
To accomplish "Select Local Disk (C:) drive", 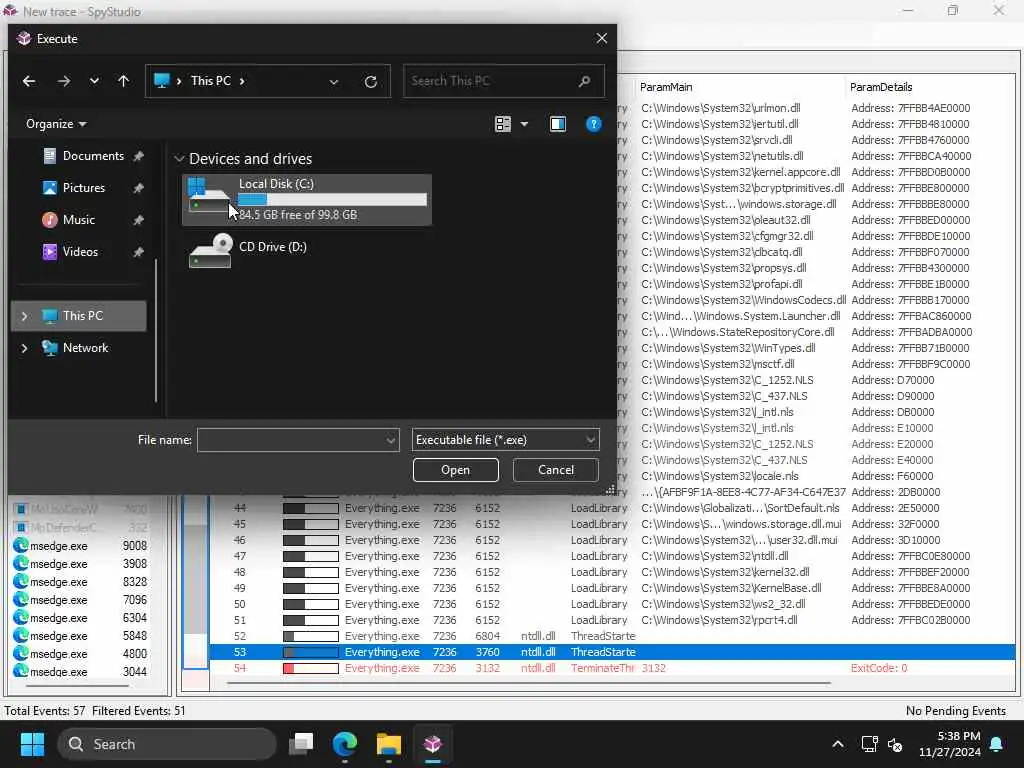I will click(307, 200).
